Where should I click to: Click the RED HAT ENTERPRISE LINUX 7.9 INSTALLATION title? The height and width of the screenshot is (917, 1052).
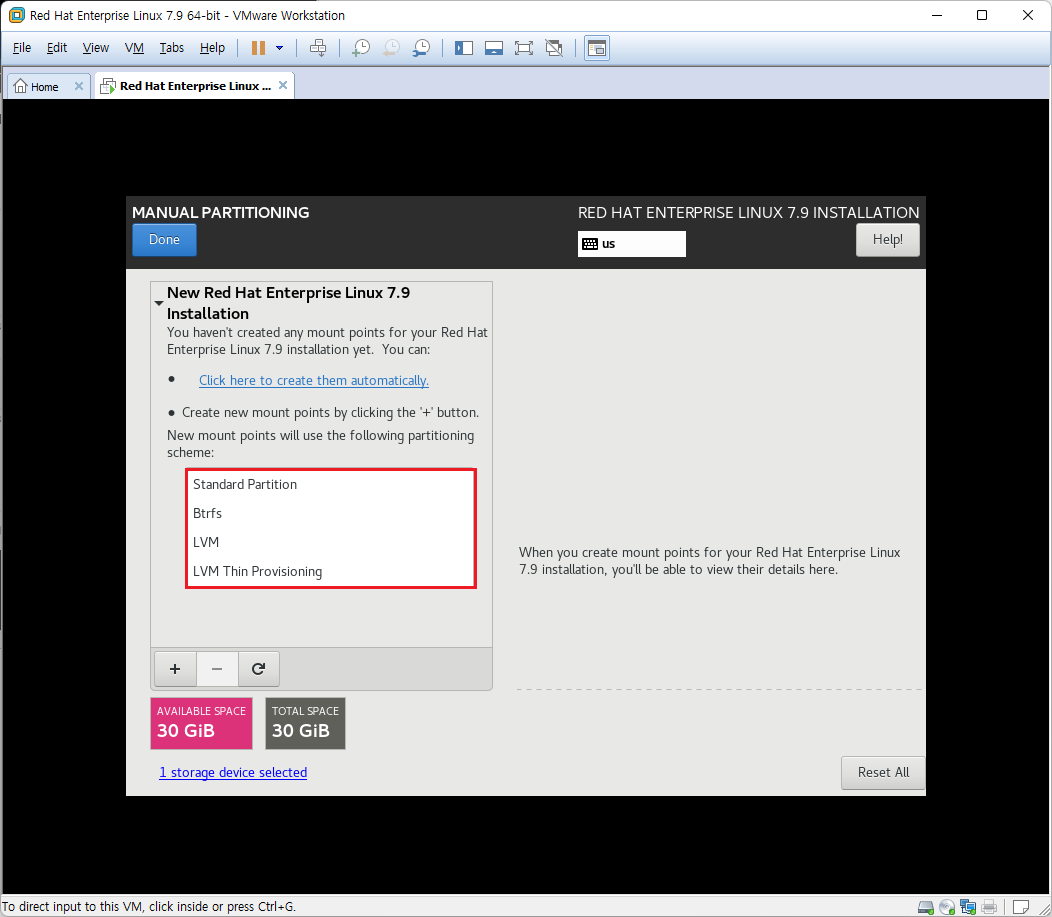[x=748, y=213]
